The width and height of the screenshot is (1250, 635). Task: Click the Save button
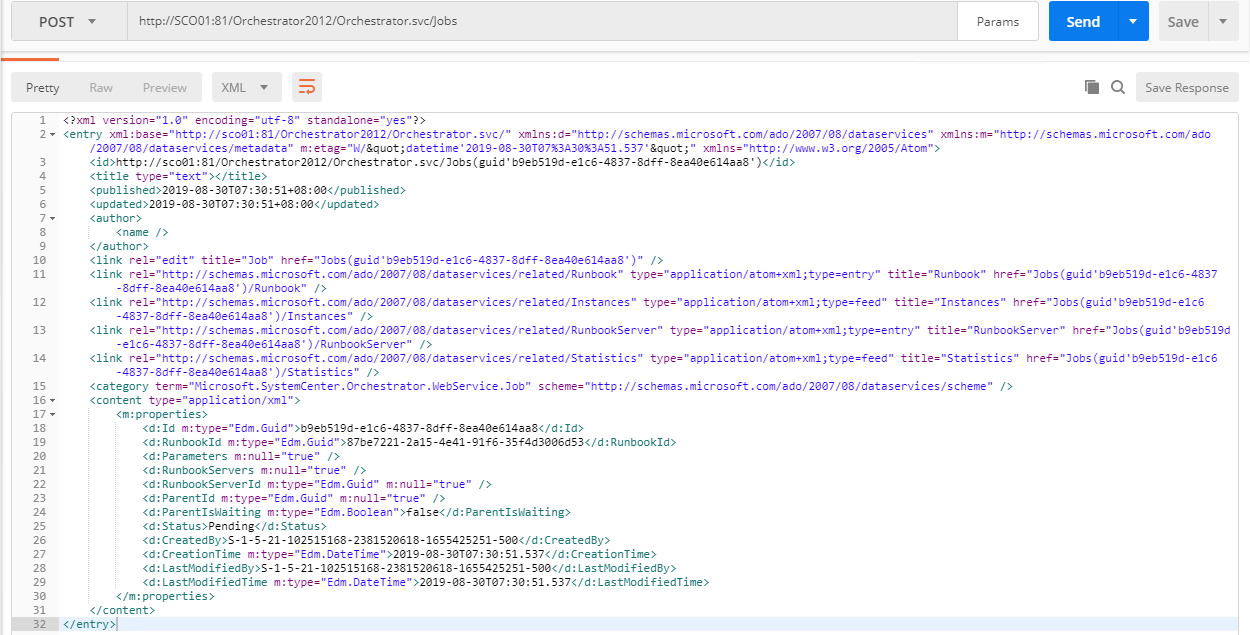coord(1183,21)
